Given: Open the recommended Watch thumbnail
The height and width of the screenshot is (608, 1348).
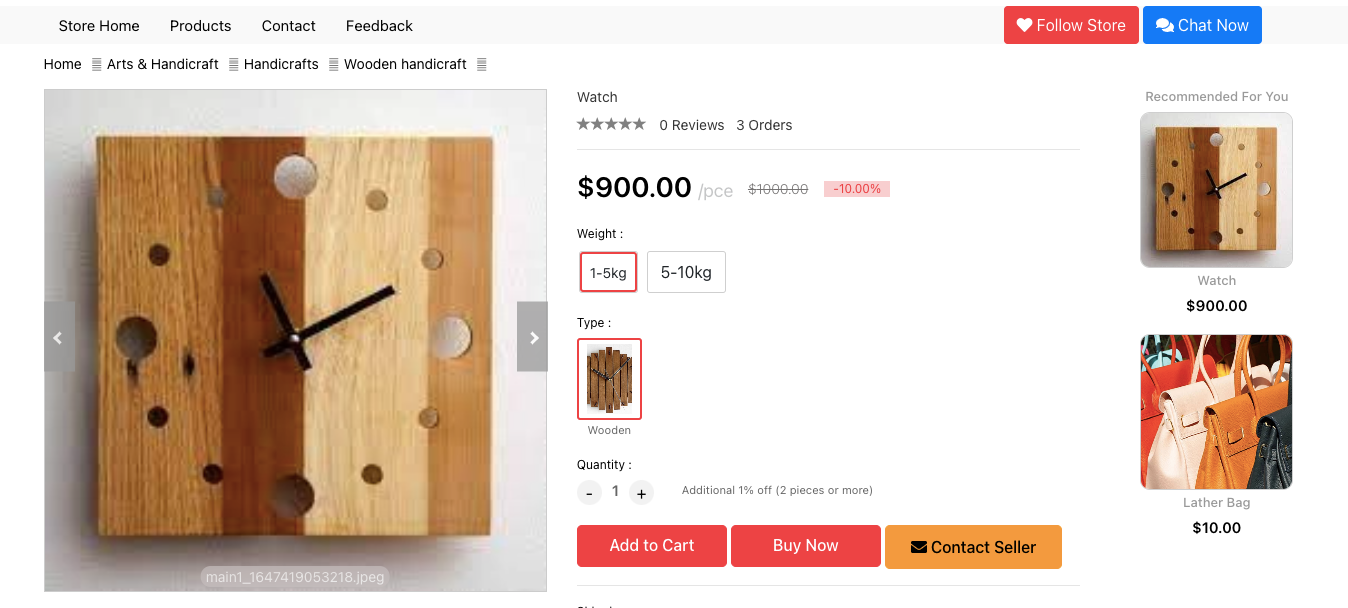Looking at the screenshot, I should pyautogui.click(x=1216, y=190).
